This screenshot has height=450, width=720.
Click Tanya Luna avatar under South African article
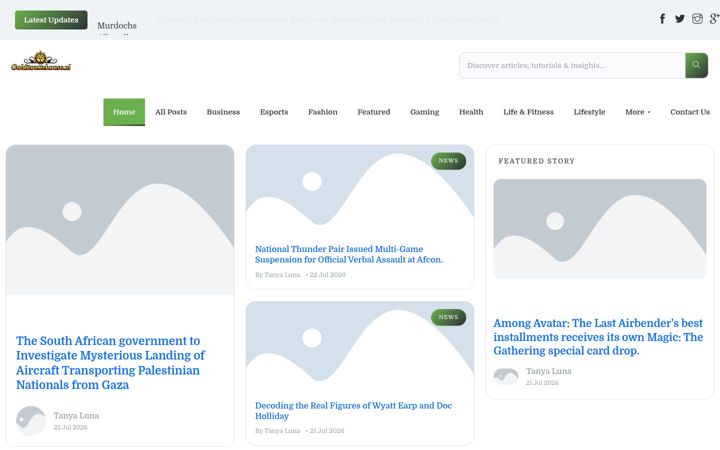click(31, 421)
